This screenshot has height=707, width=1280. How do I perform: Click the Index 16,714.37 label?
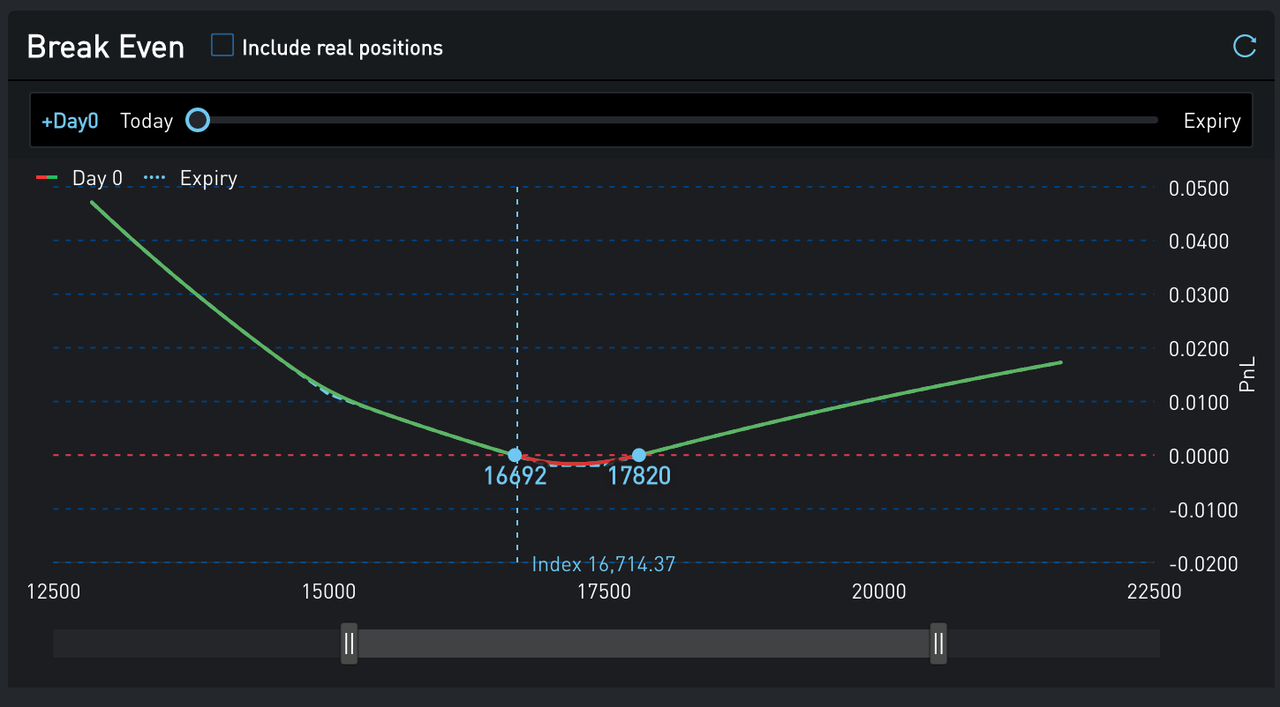click(603, 564)
